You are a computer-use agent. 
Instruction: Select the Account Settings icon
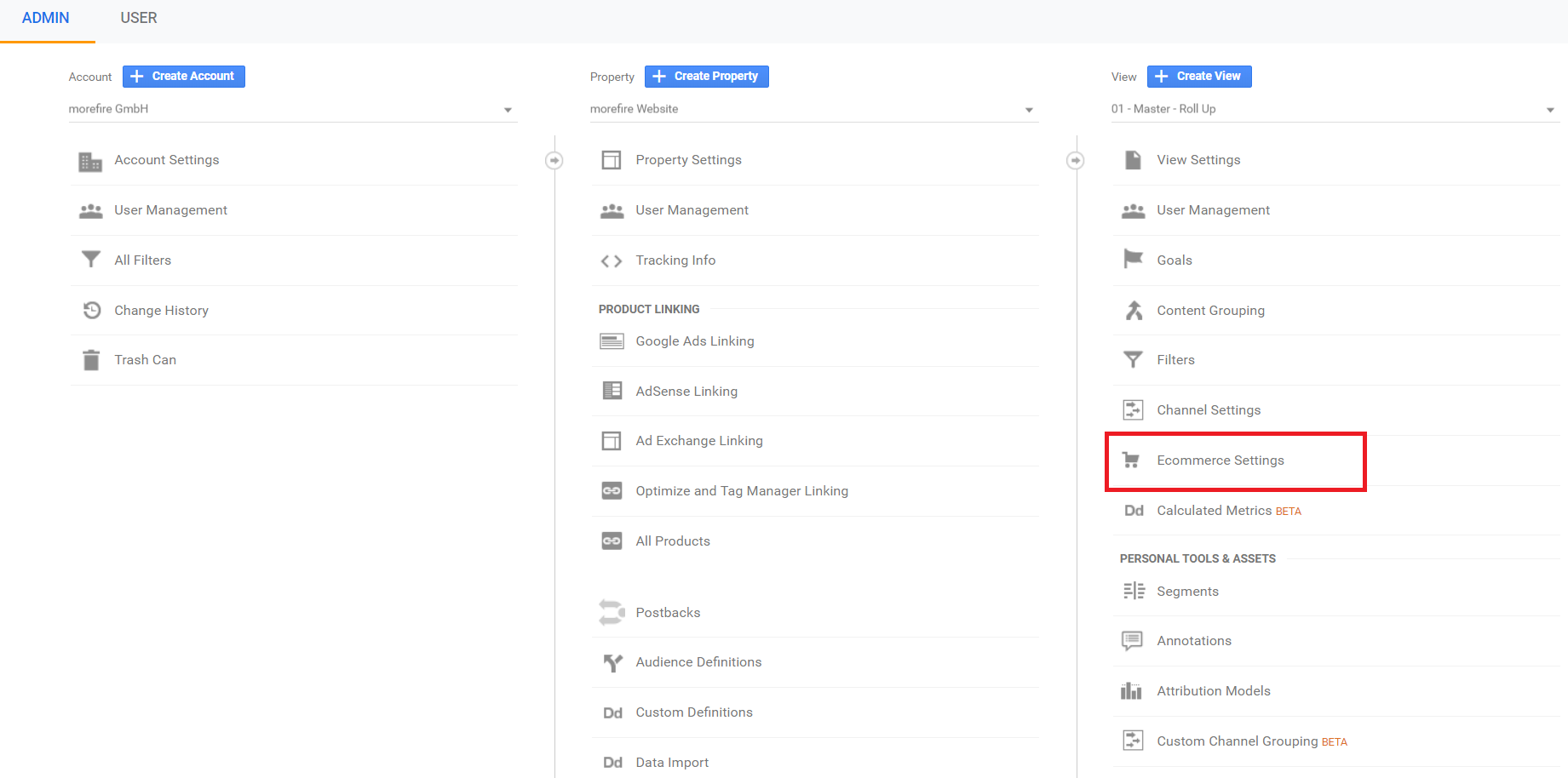[90, 160]
